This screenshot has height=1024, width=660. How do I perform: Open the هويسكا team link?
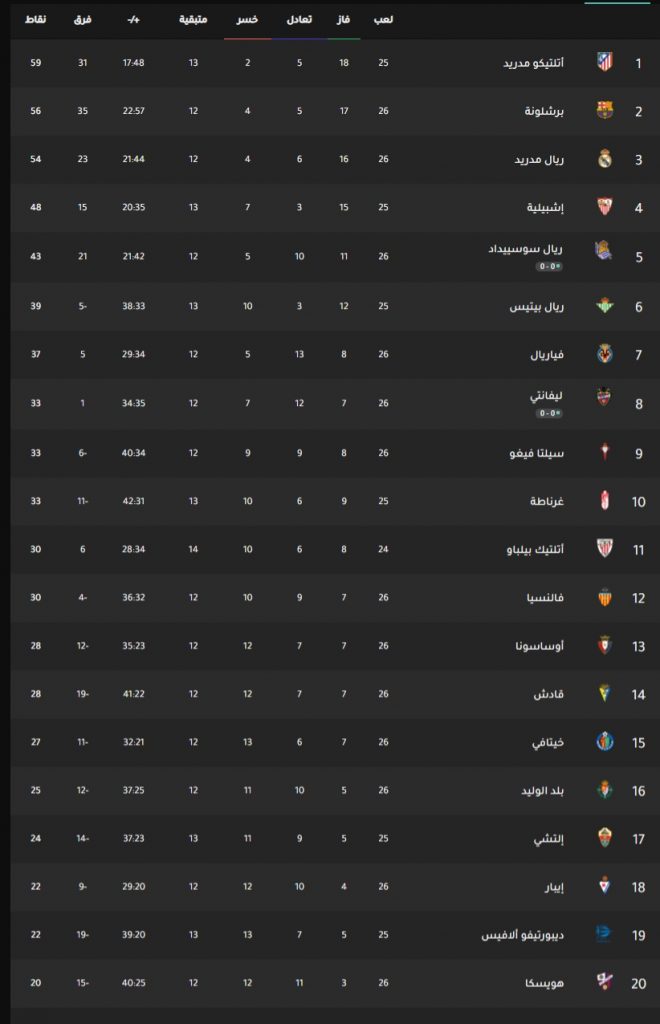click(544, 983)
